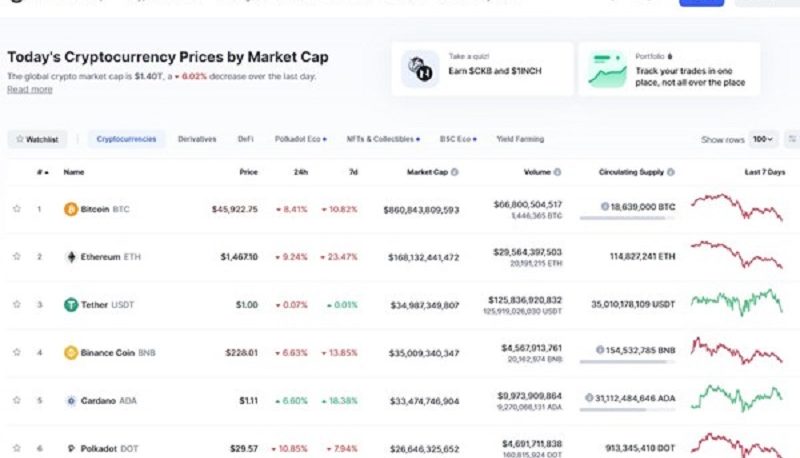Star Bitcoin to add to watchlist
The image size is (800, 458).
click(x=17, y=209)
